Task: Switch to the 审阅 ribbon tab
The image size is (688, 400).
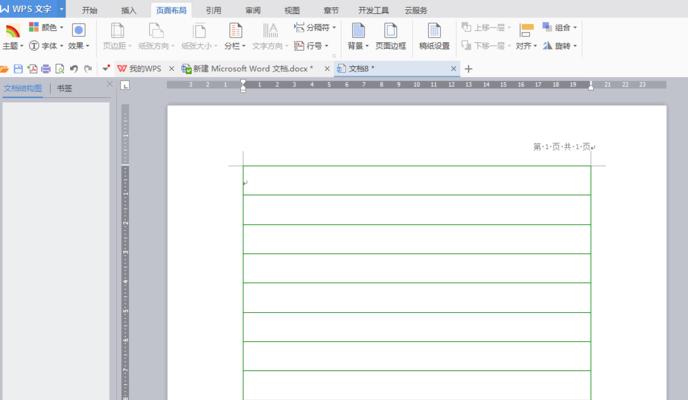Action: point(253,10)
